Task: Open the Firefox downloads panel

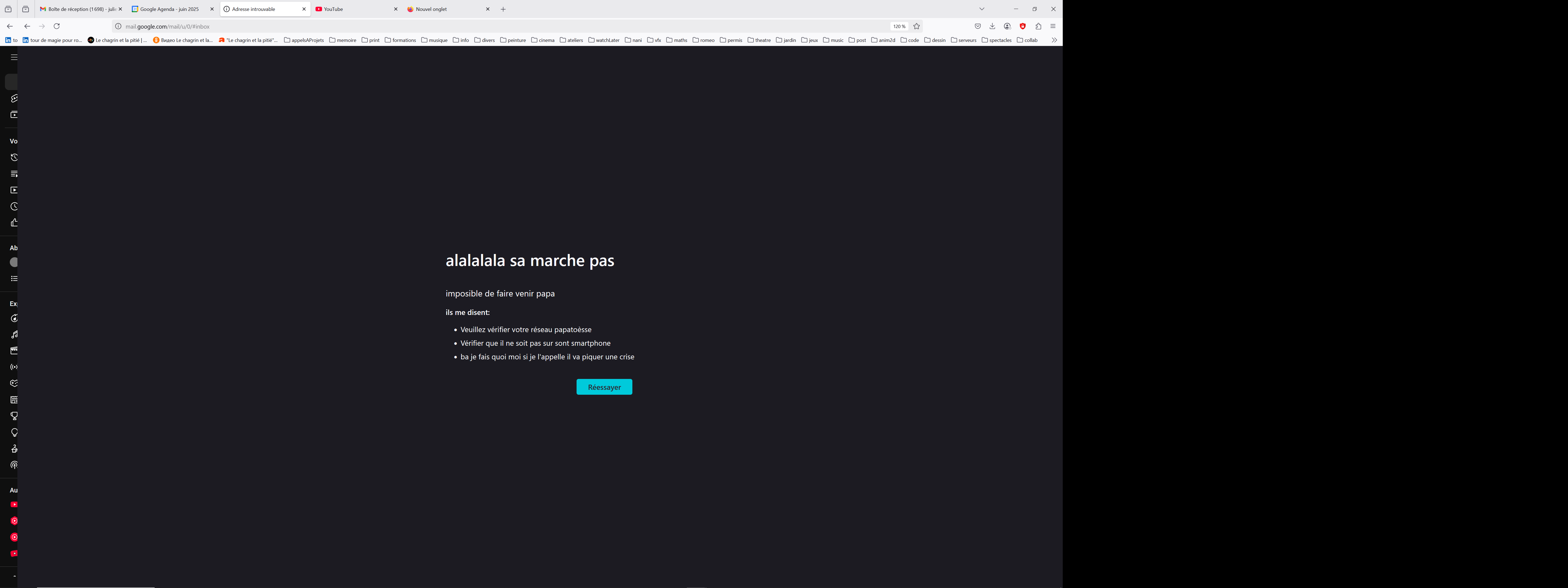Action: click(992, 26)
